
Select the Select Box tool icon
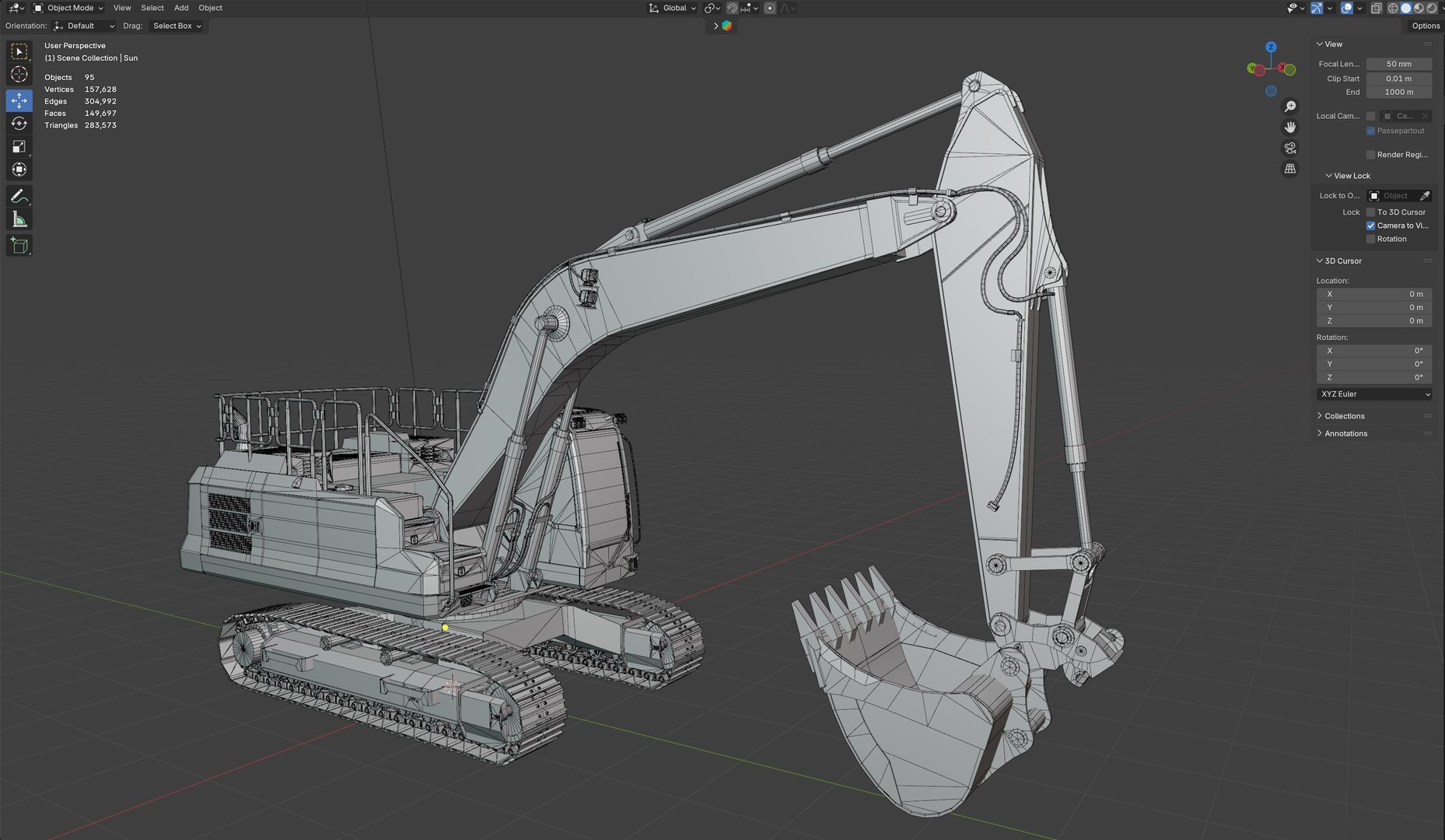[19, 51]
